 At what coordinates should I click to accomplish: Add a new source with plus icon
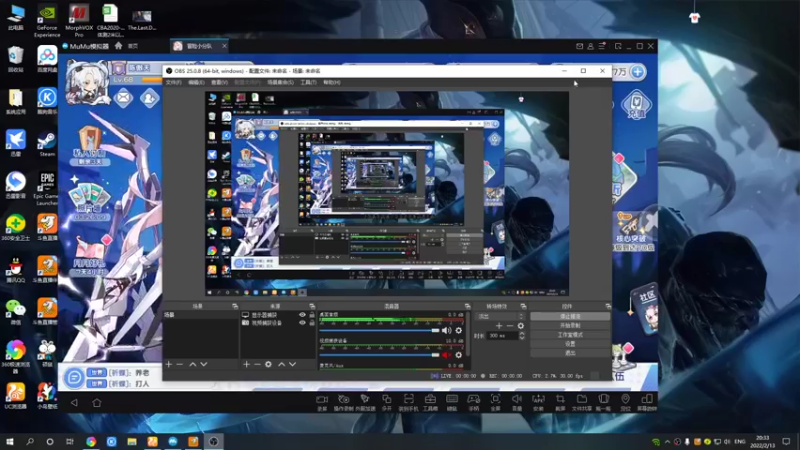click(x=246, y=364)
